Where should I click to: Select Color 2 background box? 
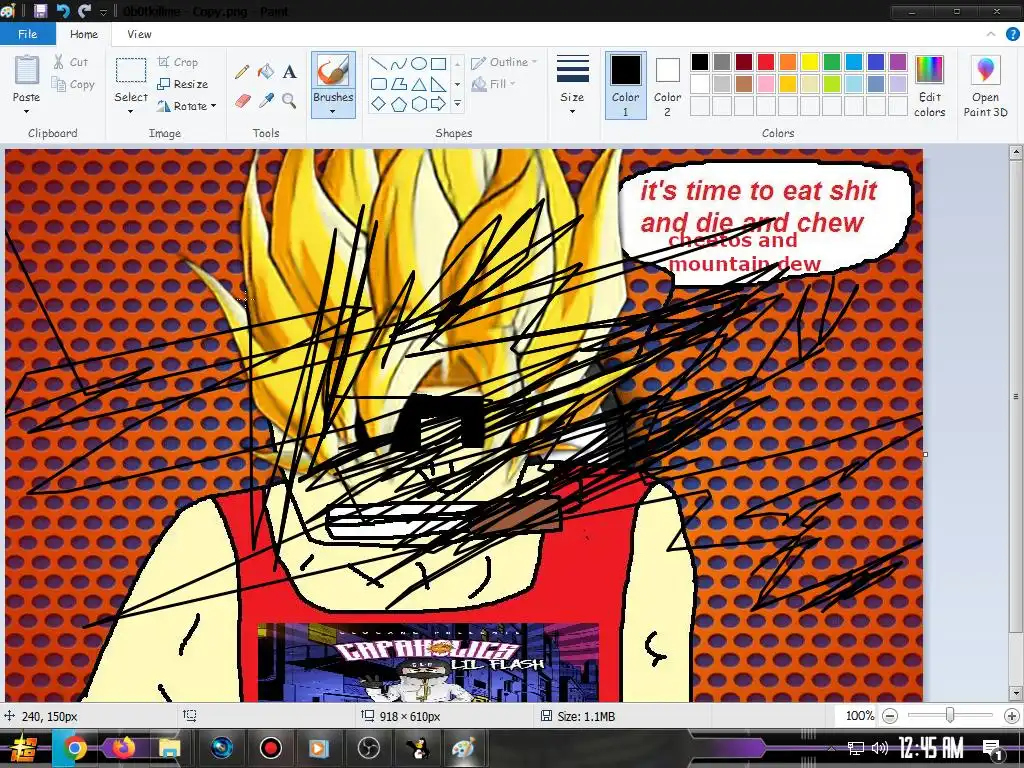pos(667,86)
